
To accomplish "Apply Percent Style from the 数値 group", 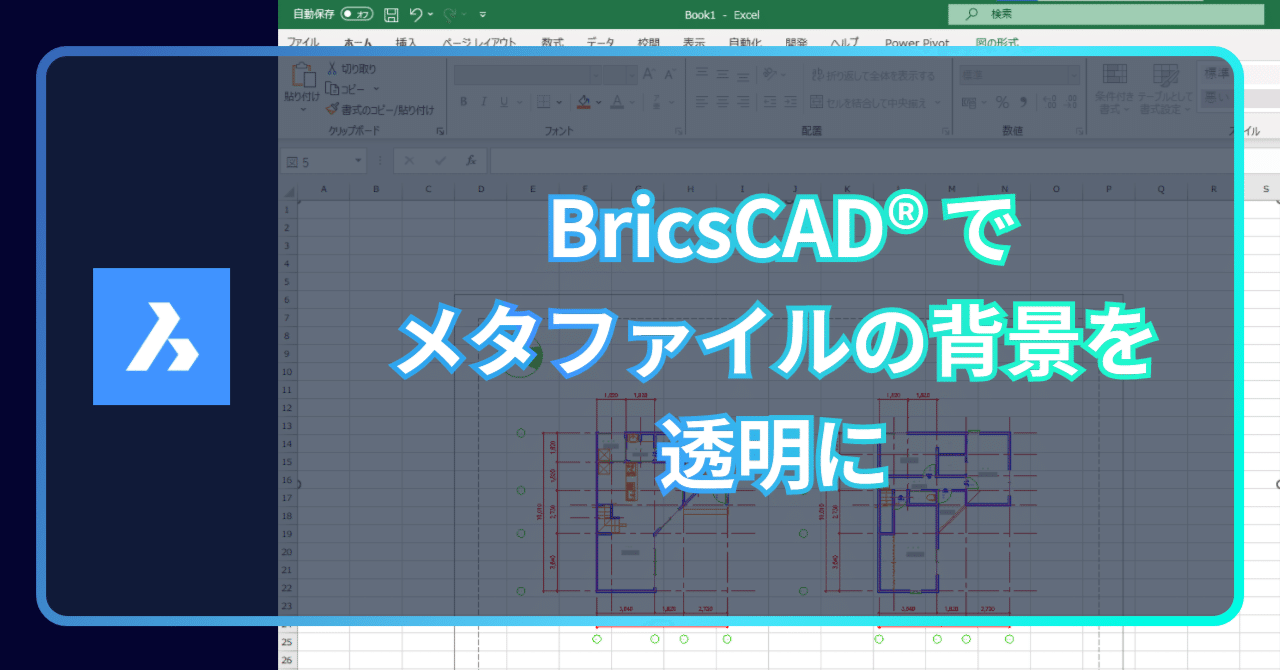I will tap(1002, 102).
